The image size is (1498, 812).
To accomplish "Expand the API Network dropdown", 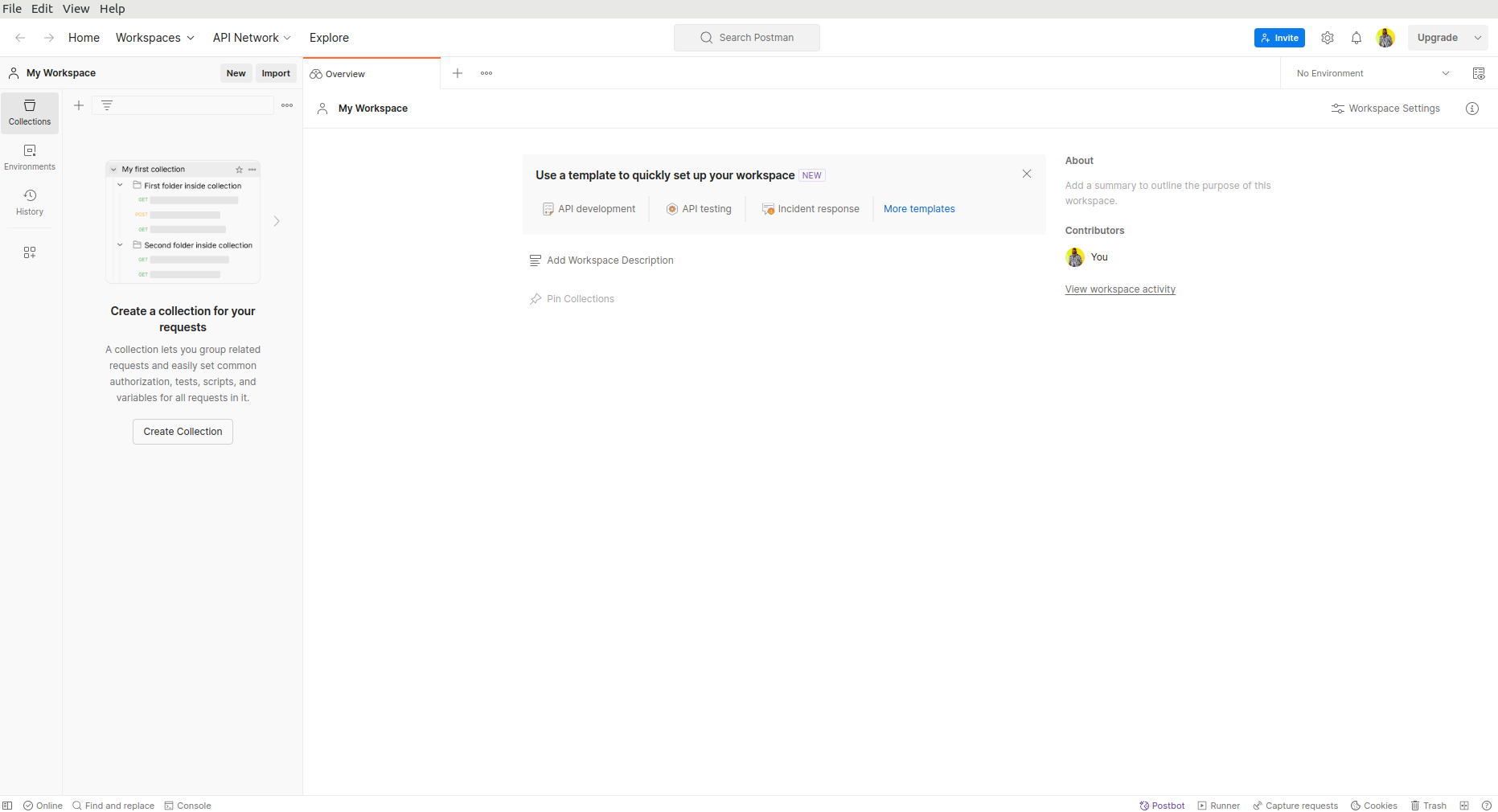I will pos(252,38).
